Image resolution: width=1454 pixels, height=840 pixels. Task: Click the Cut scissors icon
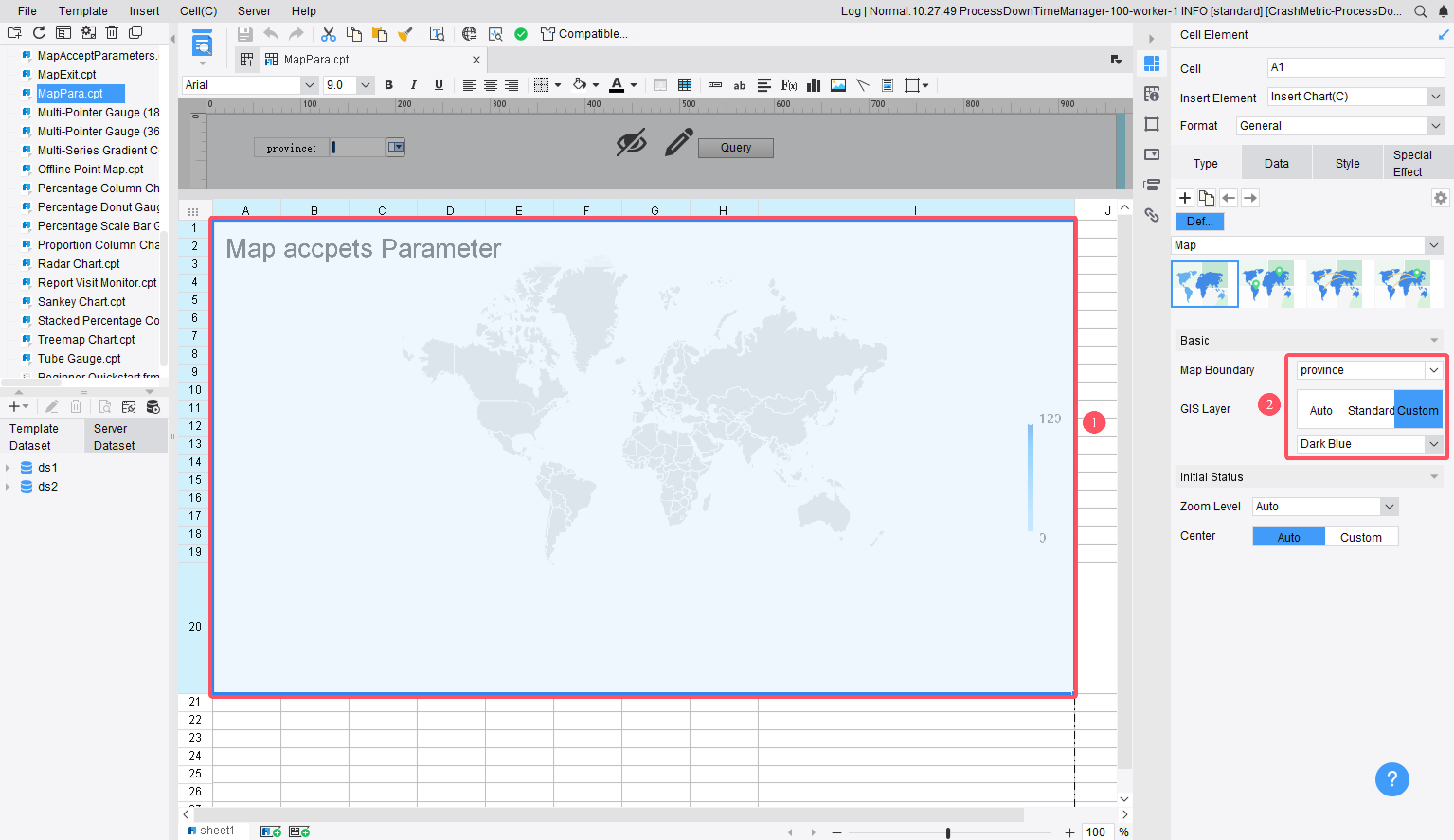(x=328, y=34)
